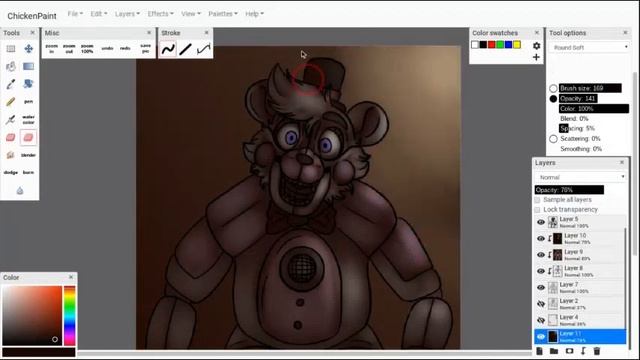
Task: Select the pen tool
Action: [29, 102]
